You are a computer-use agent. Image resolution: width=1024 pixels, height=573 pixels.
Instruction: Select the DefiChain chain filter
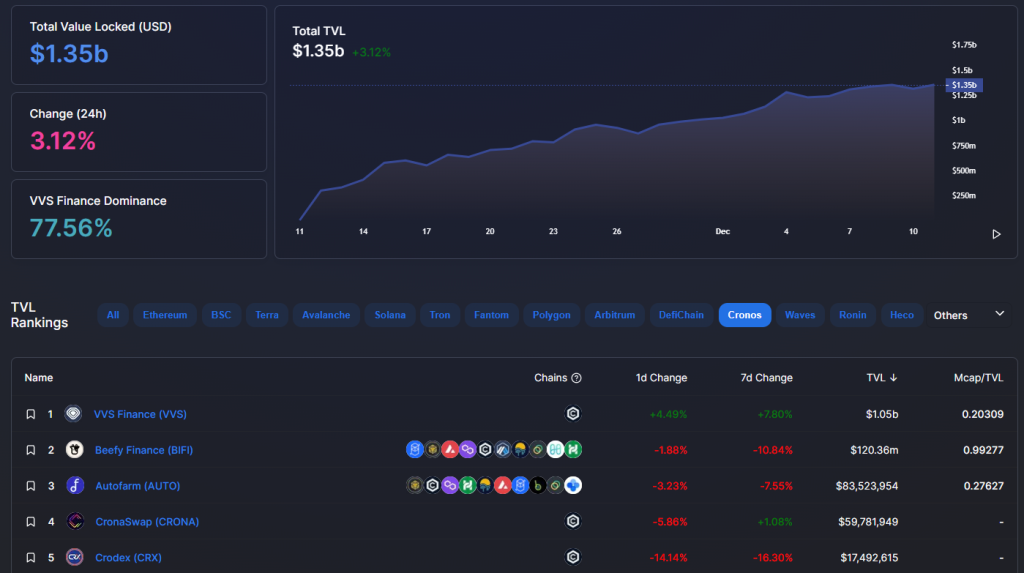(681, 315)
